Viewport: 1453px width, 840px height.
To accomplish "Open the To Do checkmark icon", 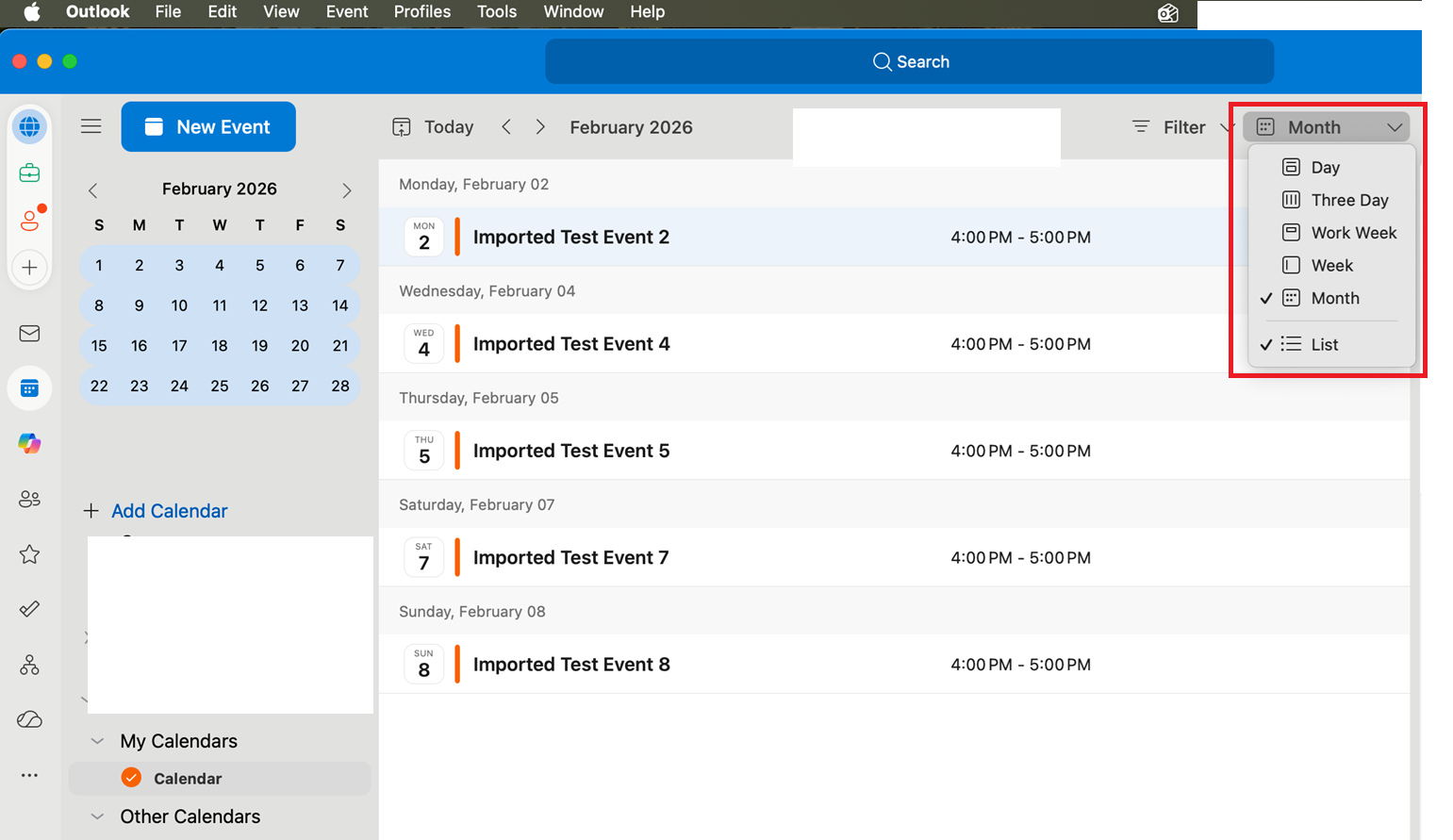I will pos(30,609).
